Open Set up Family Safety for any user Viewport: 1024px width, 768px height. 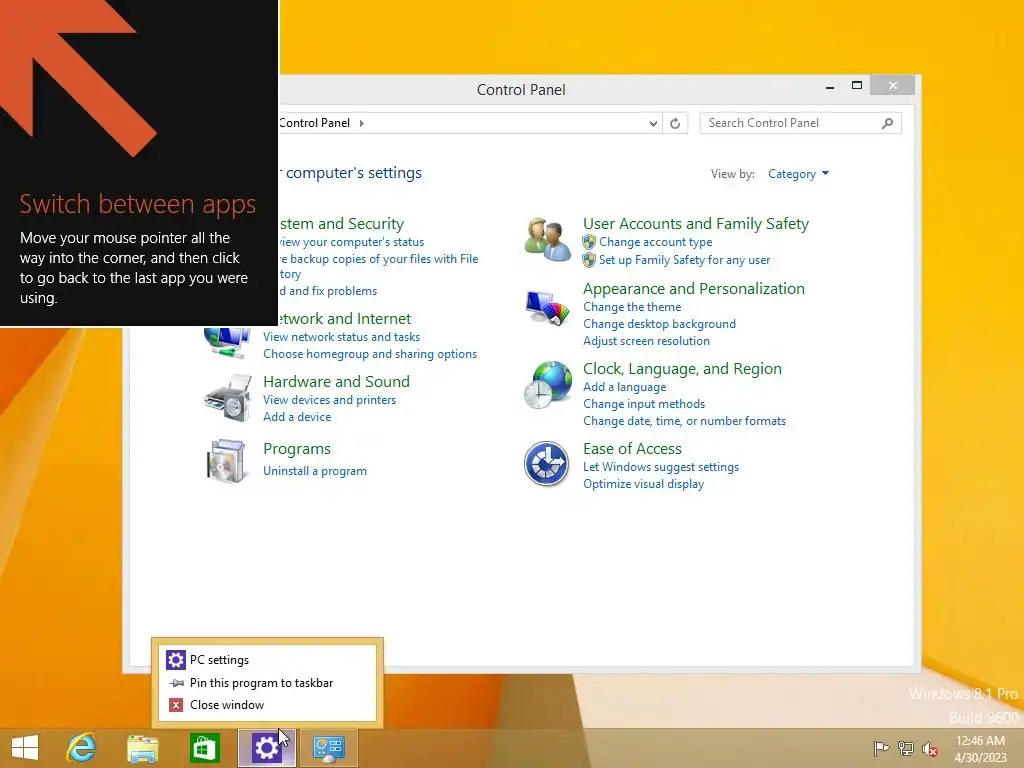pyautogui.click(x=684, y=260)
